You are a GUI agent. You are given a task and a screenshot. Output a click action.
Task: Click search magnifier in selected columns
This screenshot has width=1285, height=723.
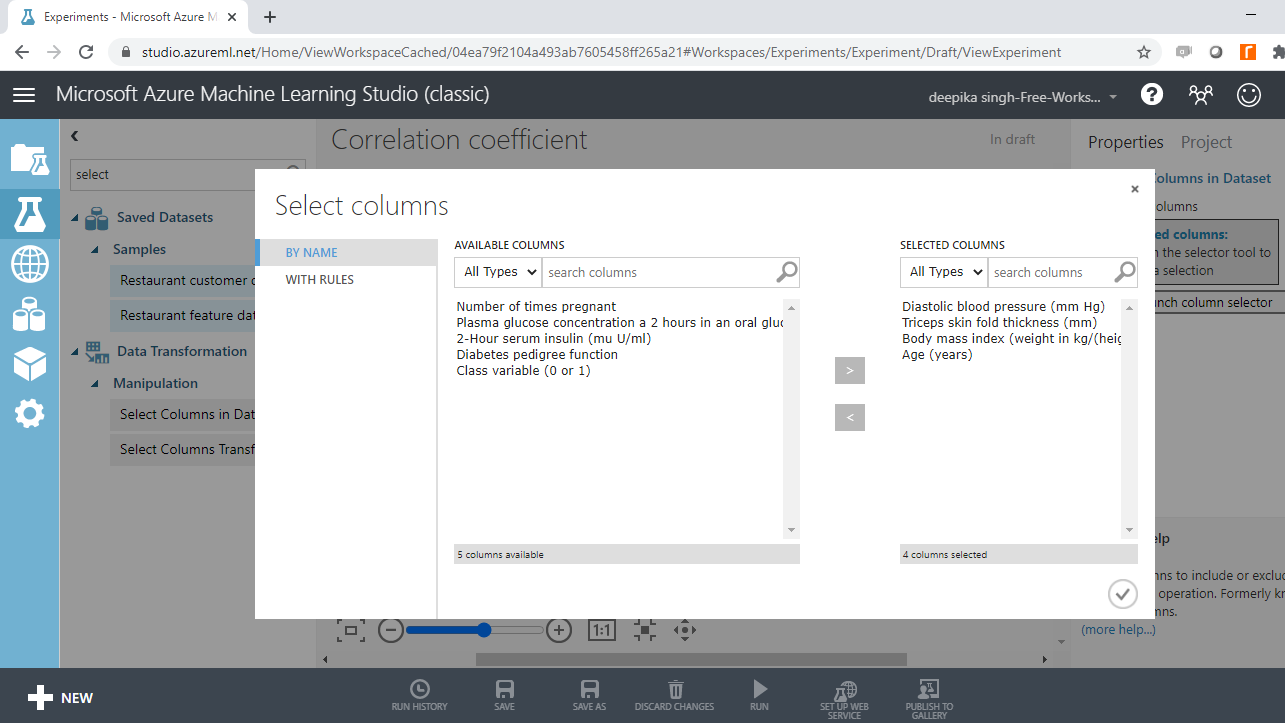point(1125,272)
